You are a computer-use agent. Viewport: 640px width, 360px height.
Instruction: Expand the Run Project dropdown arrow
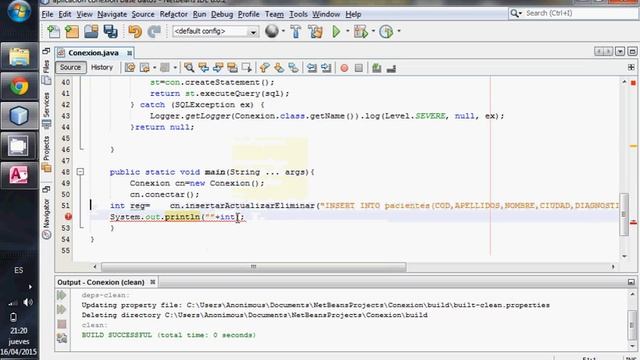pyautogui.click(x=347, y=31)
